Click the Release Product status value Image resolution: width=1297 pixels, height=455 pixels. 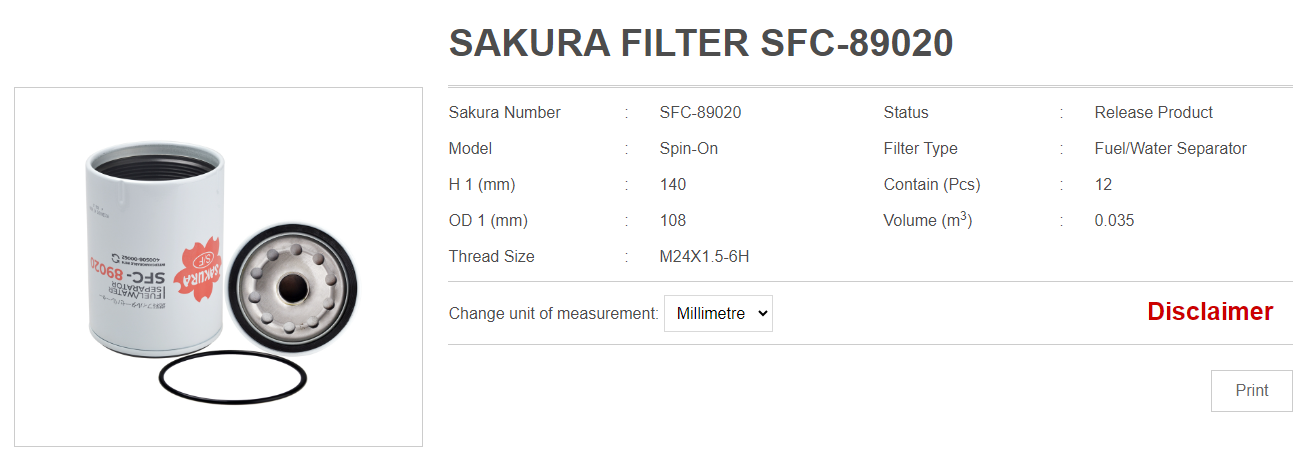click(x=1153, y=112)
